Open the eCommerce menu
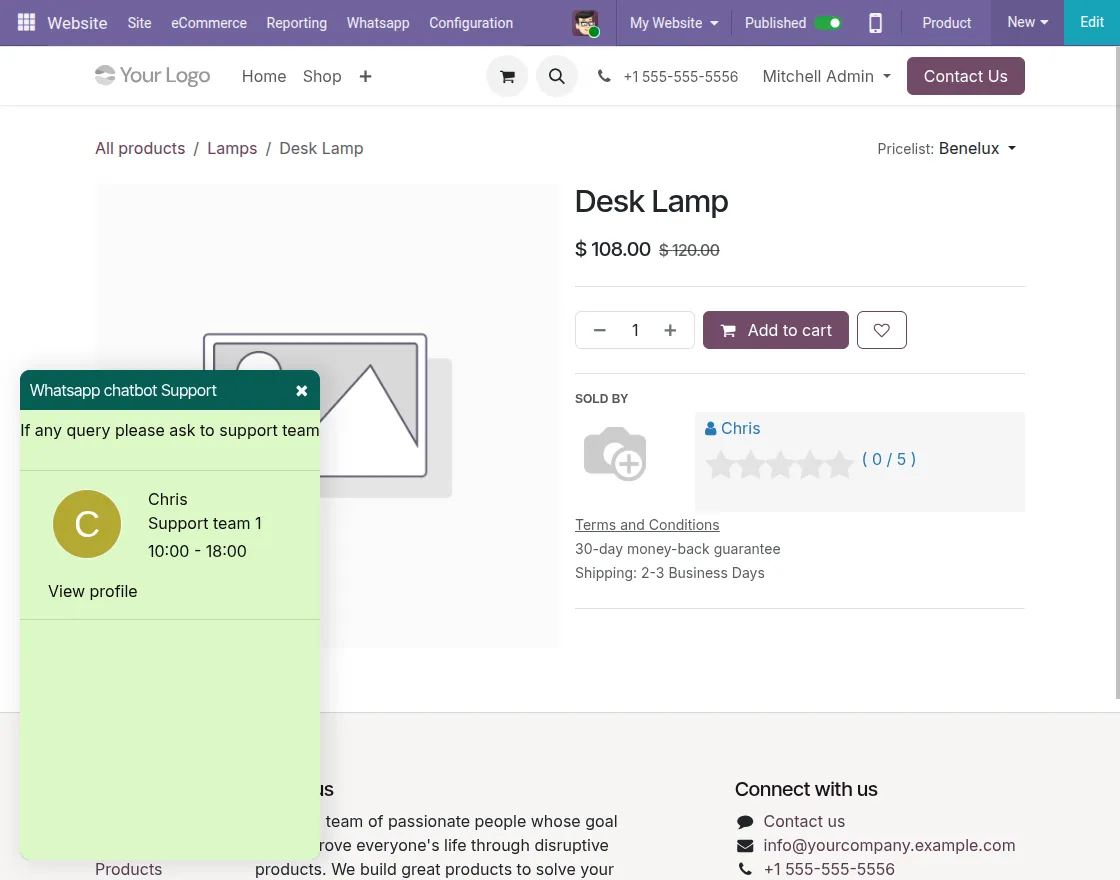The height and width of the screenshot is (880, 1120). click(209, 23)
